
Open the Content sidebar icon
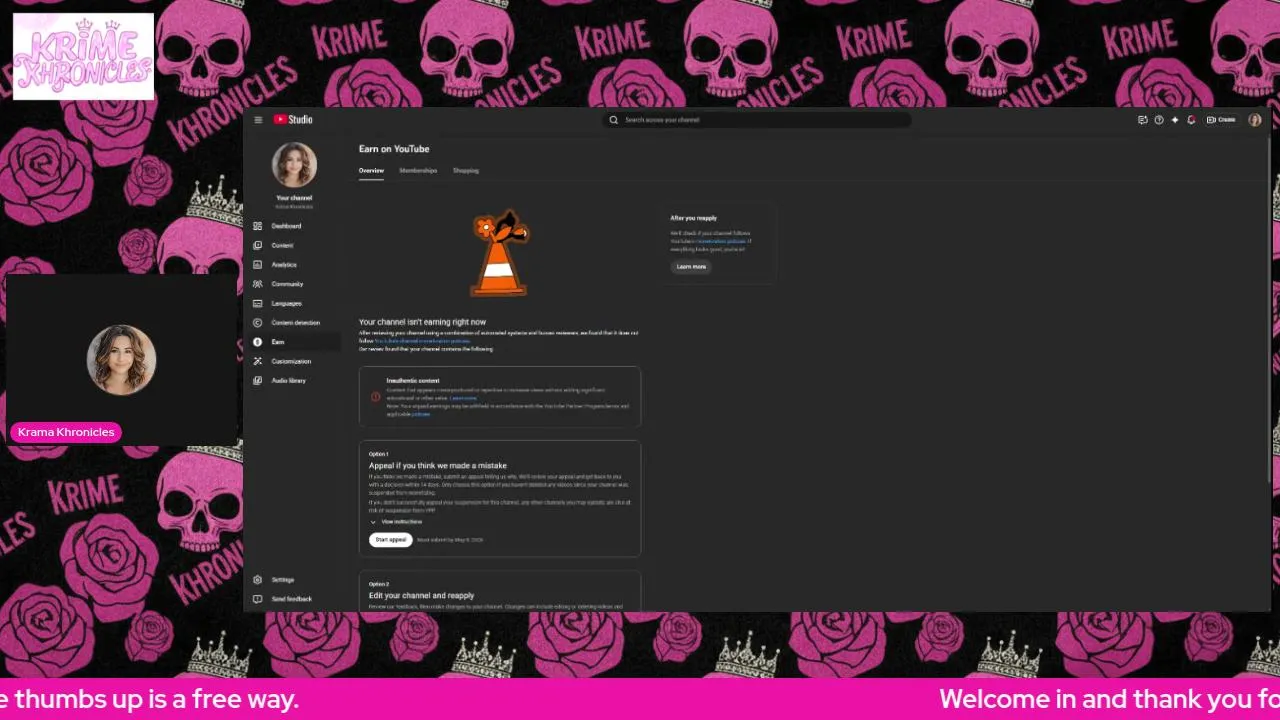click(x=258, y=245)
